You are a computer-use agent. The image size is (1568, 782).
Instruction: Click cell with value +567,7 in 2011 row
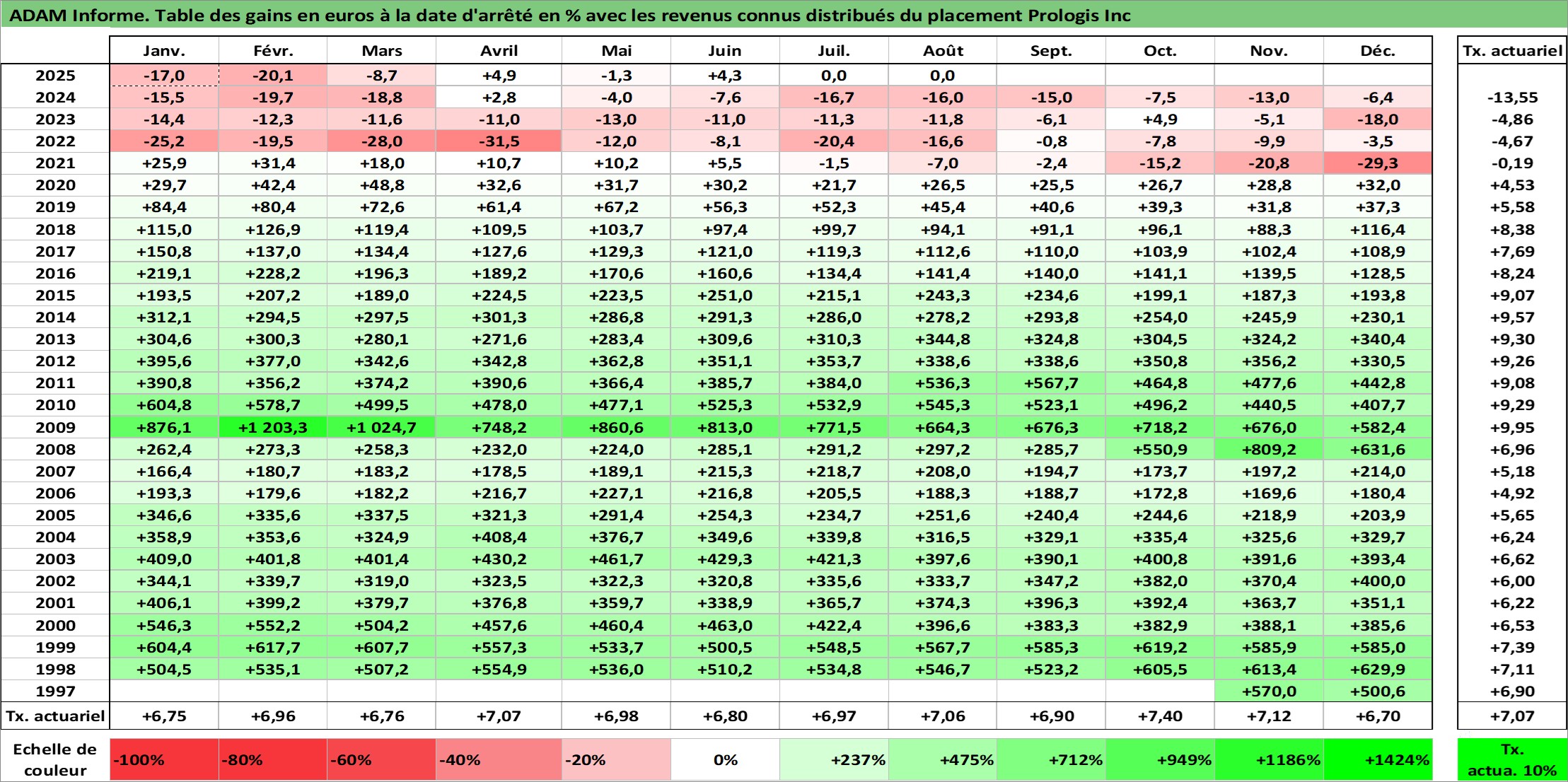(x=1051, y=383)
